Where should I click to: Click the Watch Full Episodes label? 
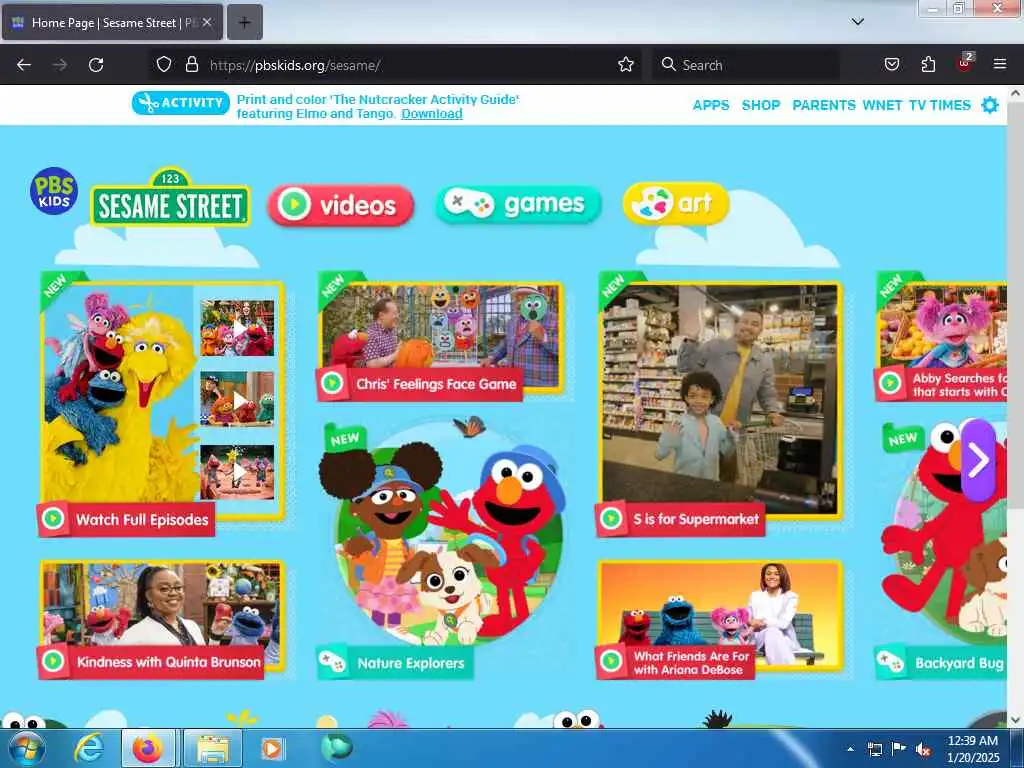coord(142,520)
